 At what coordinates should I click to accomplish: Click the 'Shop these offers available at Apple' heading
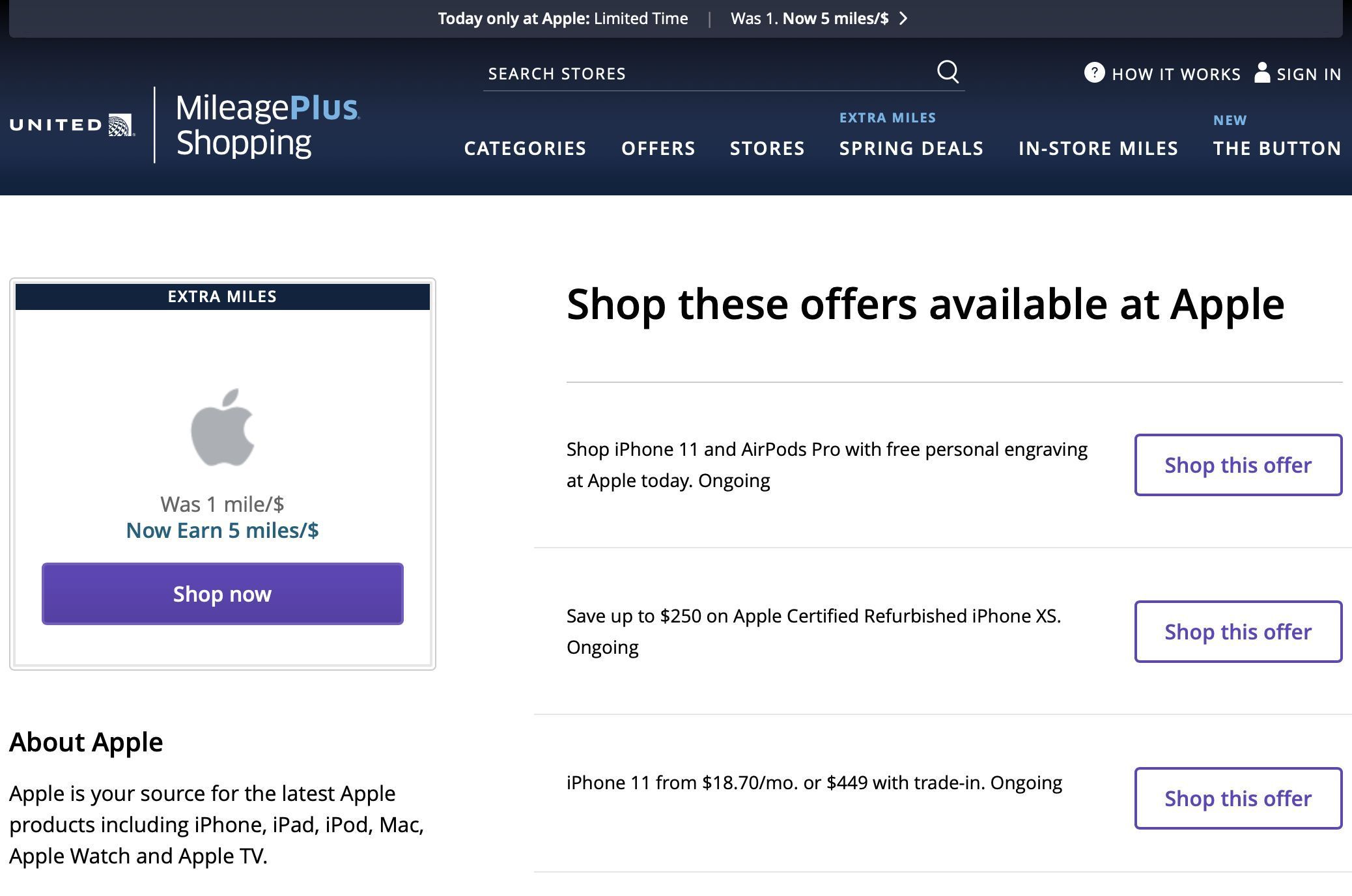click(925, 304)
